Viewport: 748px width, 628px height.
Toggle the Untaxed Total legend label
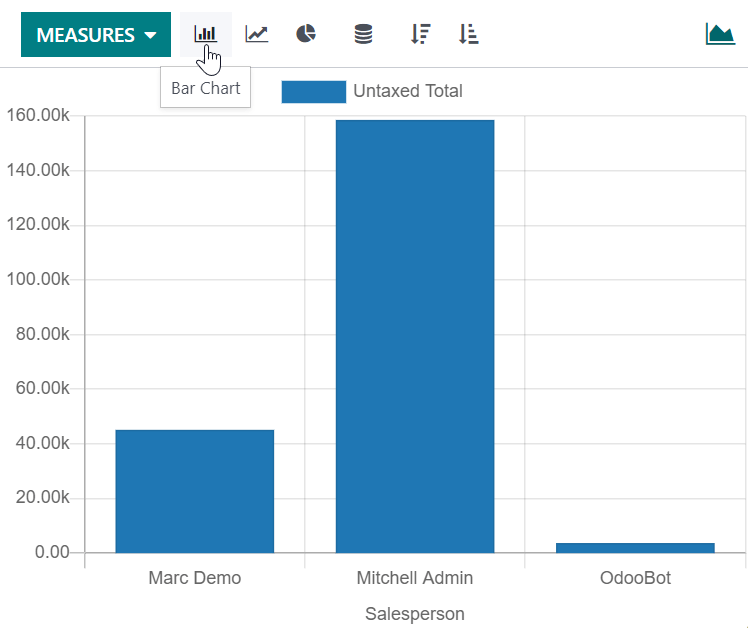point(407,92)
